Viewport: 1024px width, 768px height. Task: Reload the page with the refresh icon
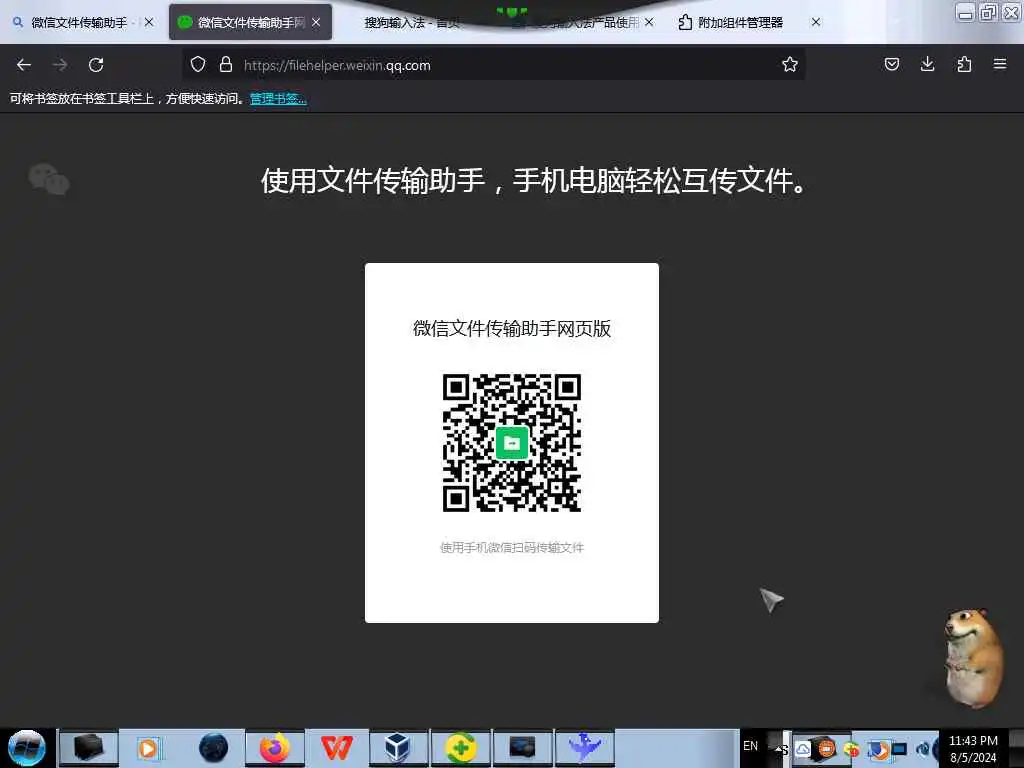point(96,65)
